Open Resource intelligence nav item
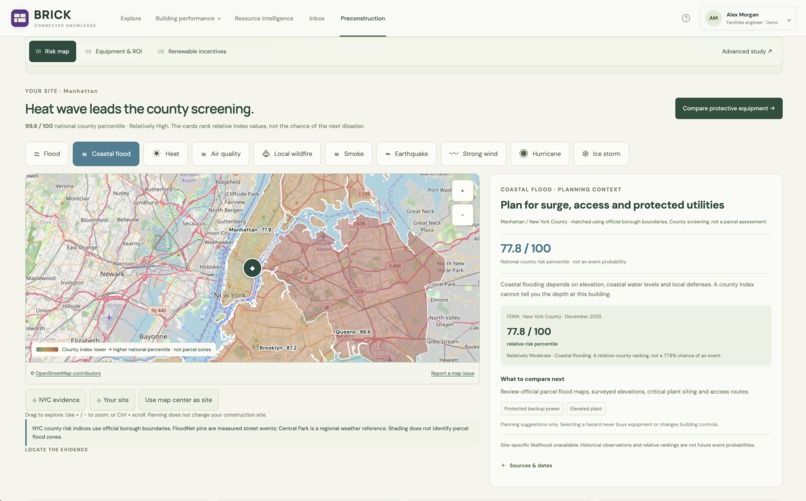Screen dimensions: 806x501 click(264, 18)
